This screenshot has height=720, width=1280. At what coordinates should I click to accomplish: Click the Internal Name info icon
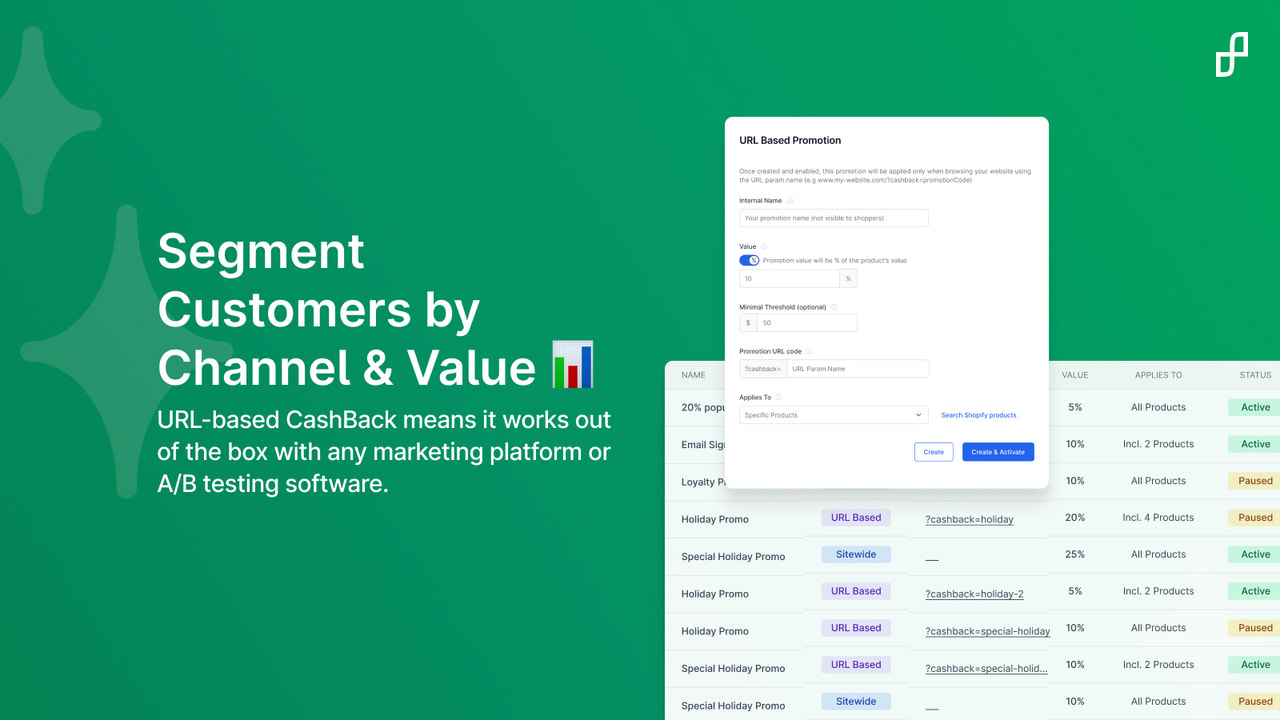click(790, 200)
